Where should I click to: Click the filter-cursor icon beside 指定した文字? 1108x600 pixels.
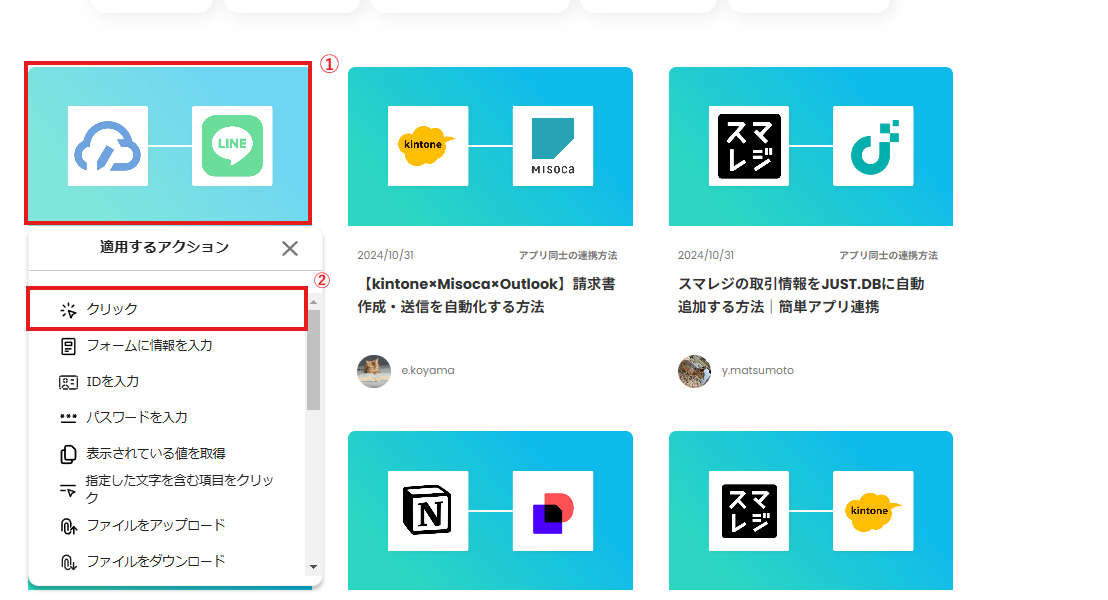(x=68, y=490)
